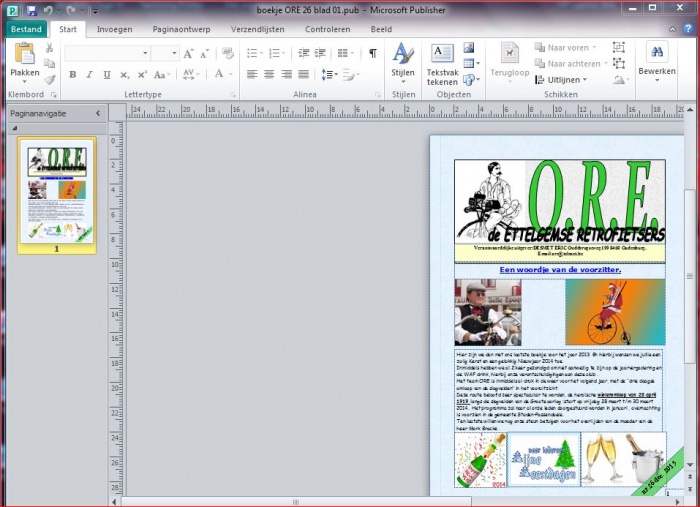The image size is (700, 507).
Task: Click the Clear Formatting icon
Action: pyautogui.click(x=228, y=54)
